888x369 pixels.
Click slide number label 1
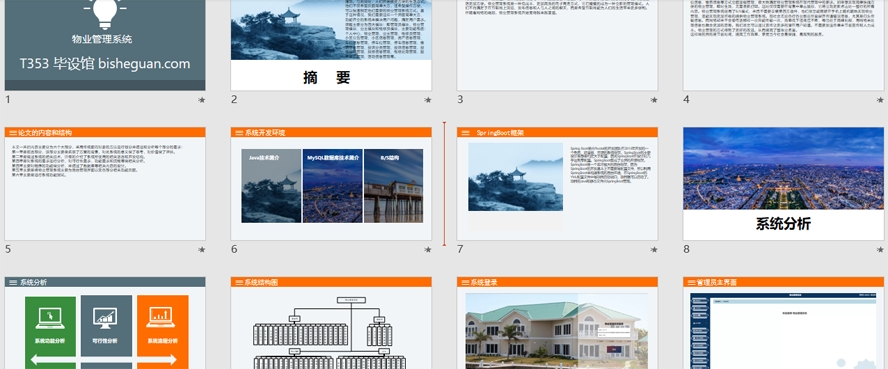[x=7, y=100]
